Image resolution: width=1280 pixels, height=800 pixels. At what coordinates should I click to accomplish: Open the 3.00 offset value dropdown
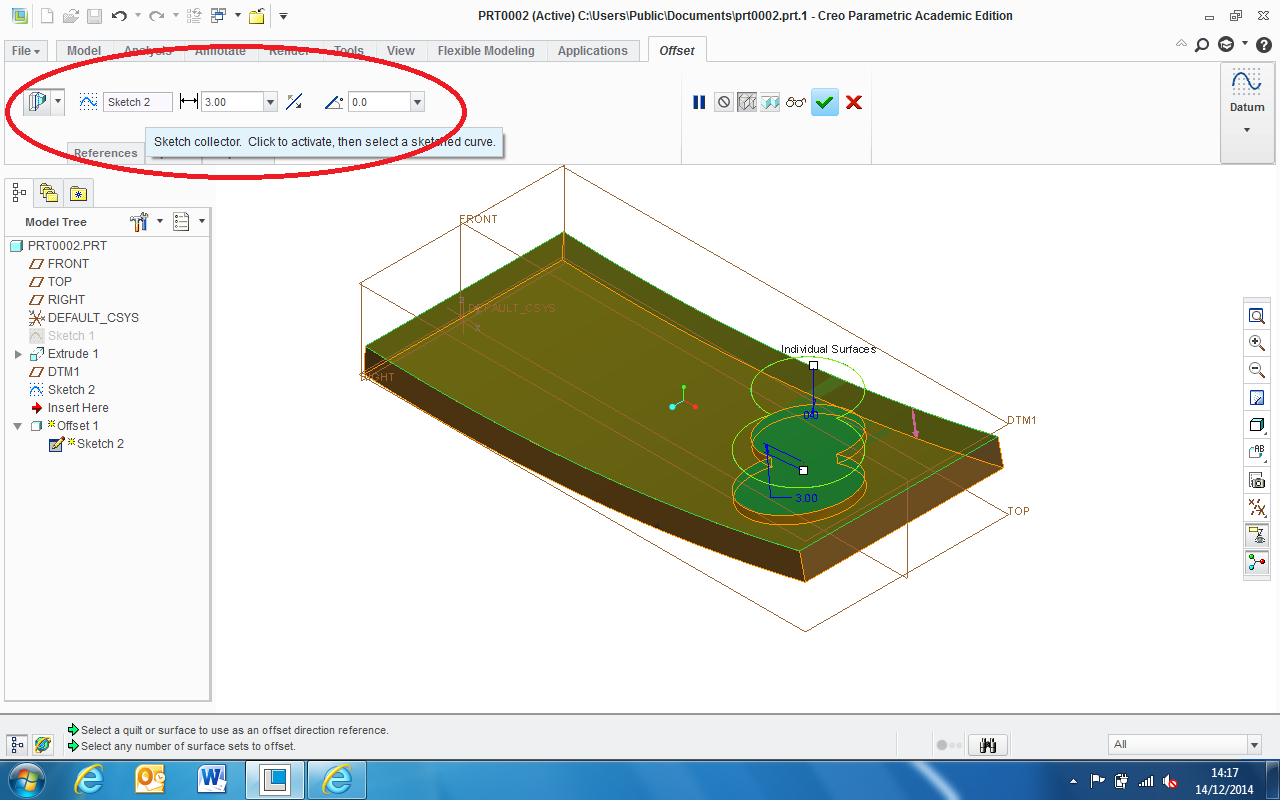coord(270,102)
